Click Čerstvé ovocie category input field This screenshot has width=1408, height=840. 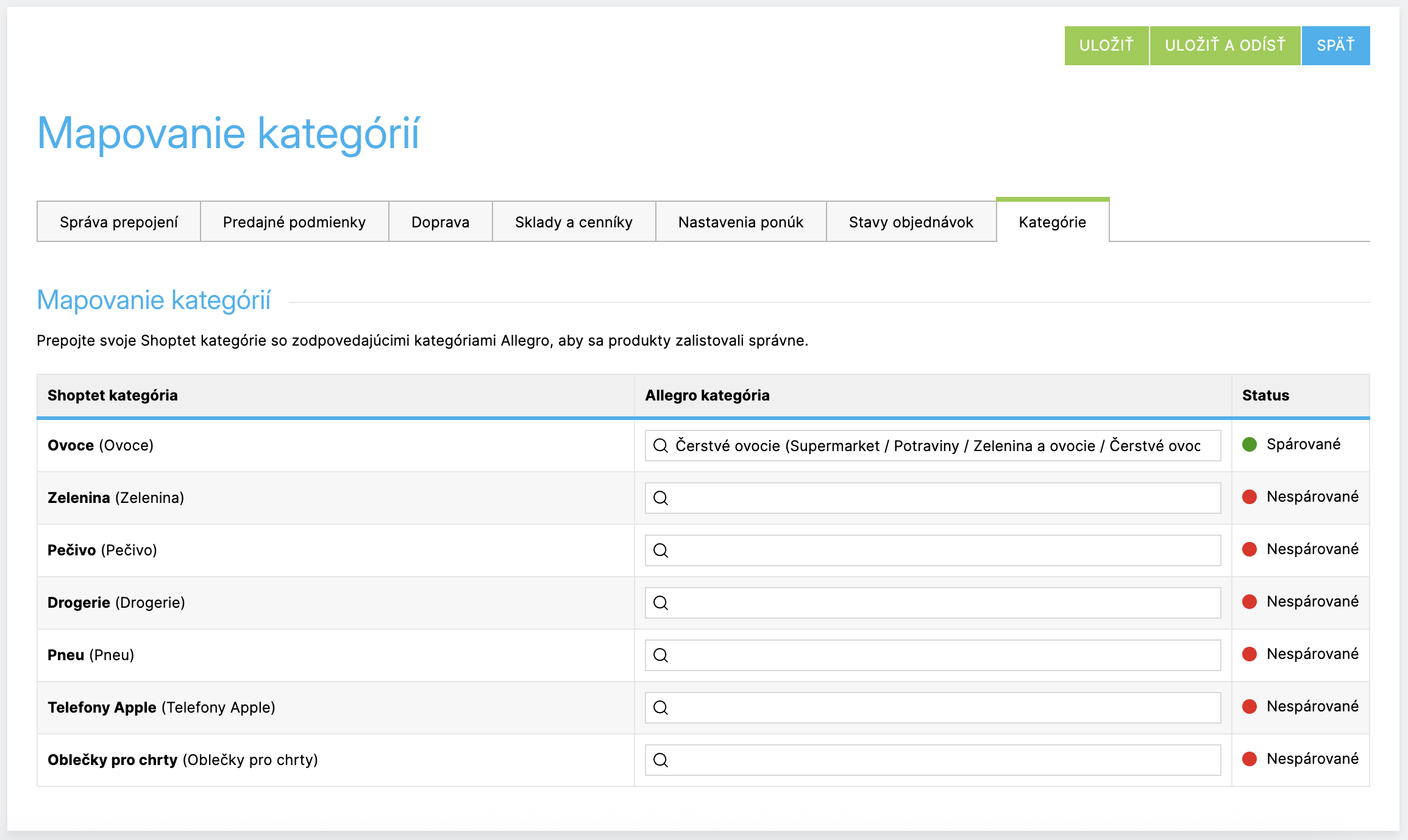939,446
